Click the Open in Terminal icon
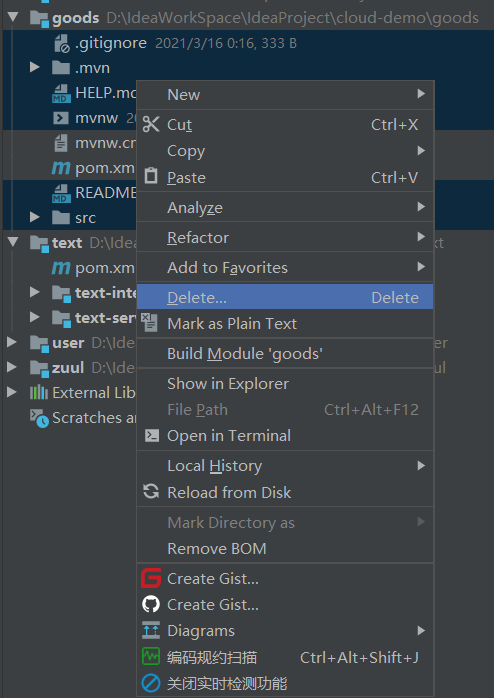Viewport: 494px width, 698px height. (151, 435)
